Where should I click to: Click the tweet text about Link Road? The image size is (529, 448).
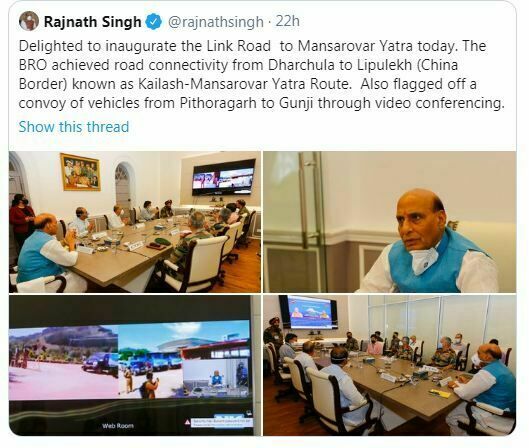point(261,75)
